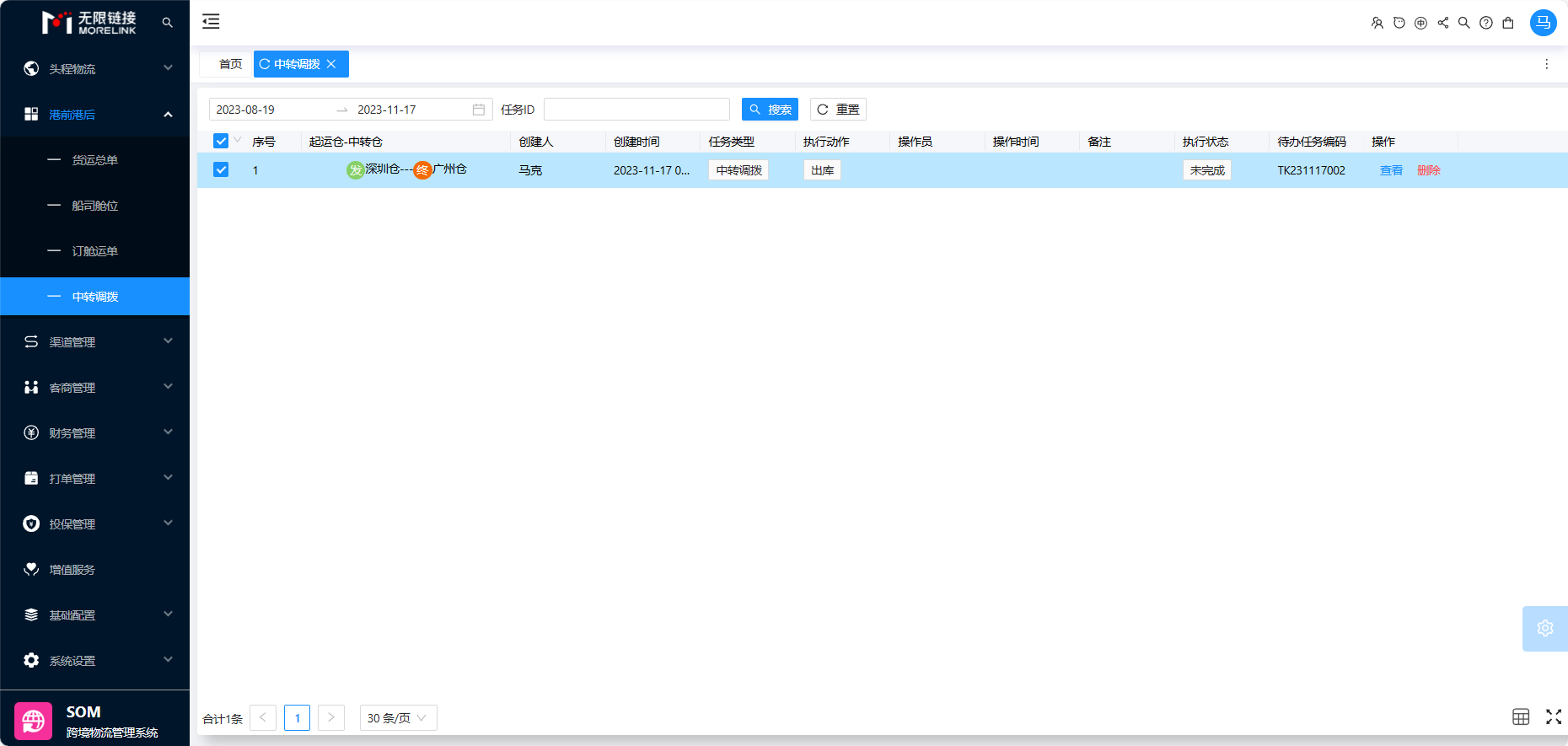The height and width of the screenshot is (746, 1568).
Task: Click the 中转调拨 task type tag in row
Action: click(738, 170)
